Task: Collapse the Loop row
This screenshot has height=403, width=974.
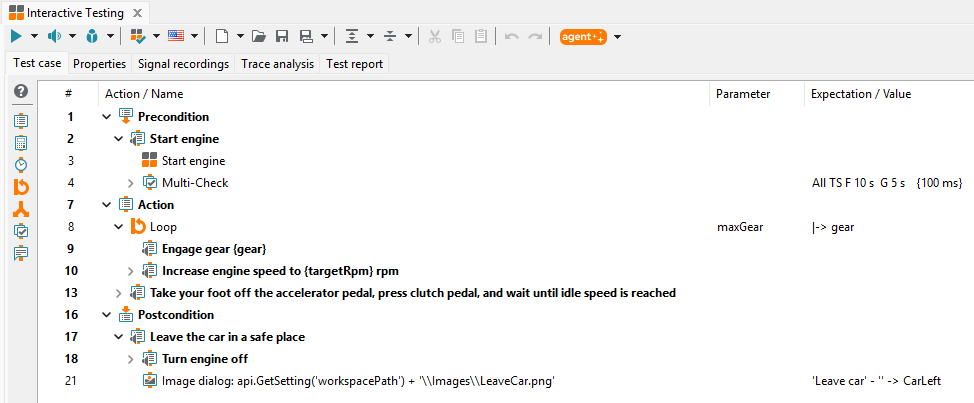Action: coord(119,227)
